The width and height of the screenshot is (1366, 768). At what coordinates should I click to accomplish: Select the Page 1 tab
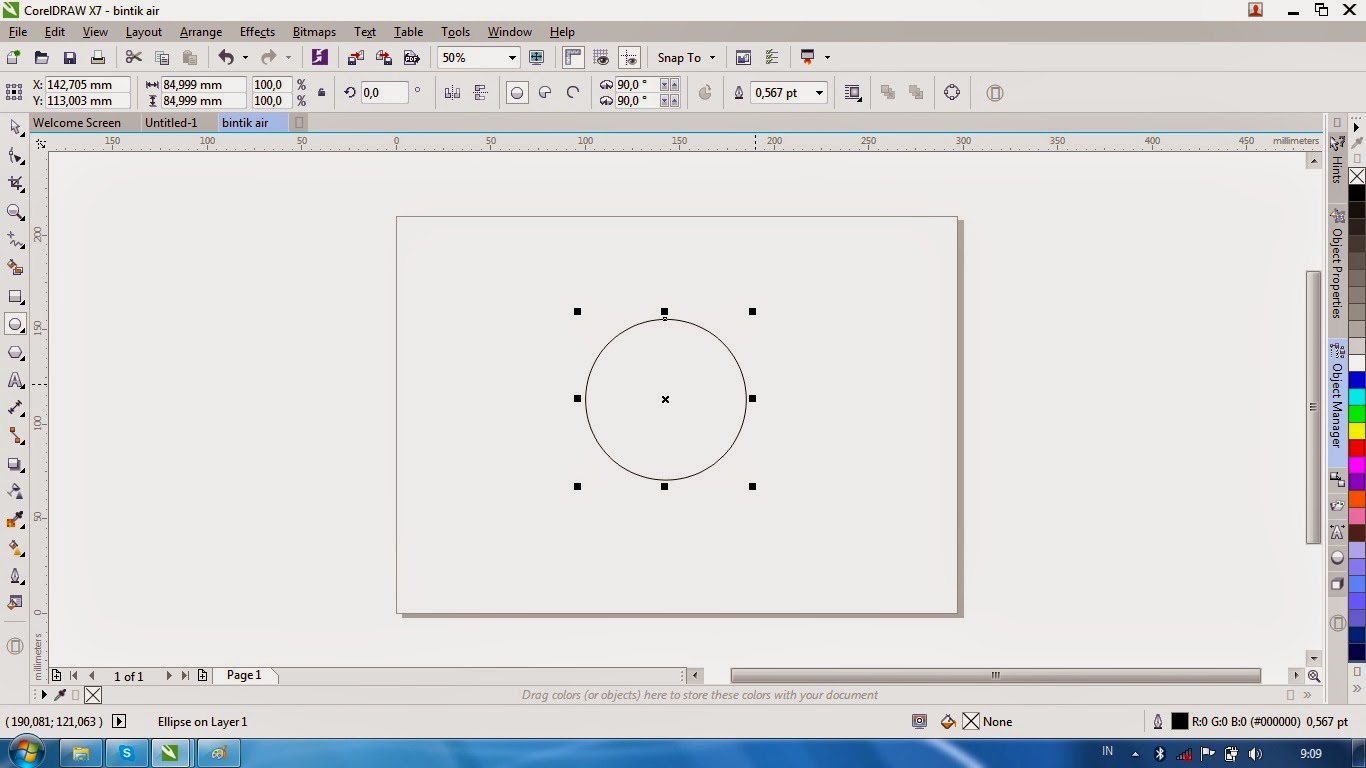244,676
